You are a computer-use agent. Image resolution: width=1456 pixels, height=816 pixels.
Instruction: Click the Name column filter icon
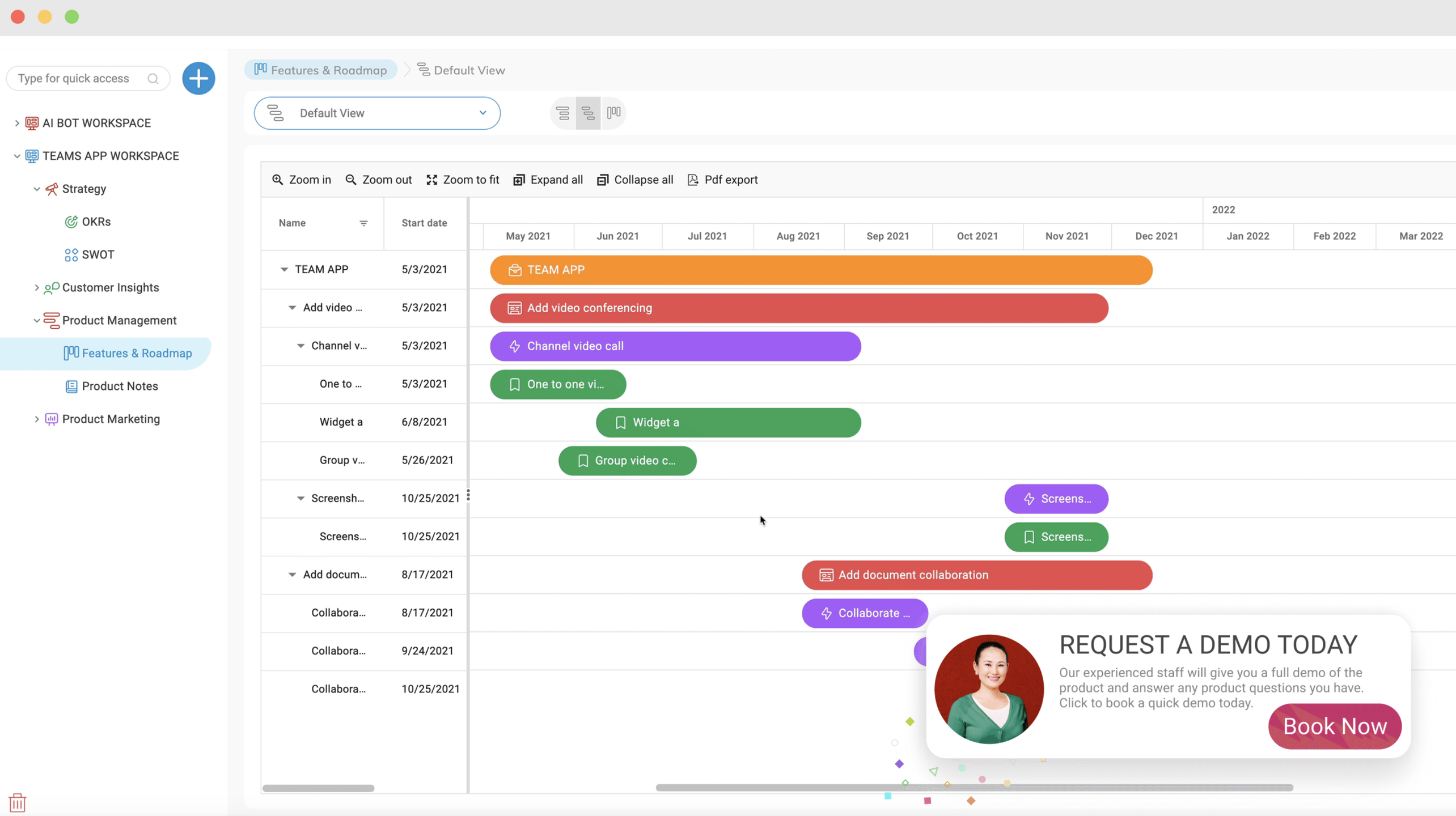pos(363,223)
